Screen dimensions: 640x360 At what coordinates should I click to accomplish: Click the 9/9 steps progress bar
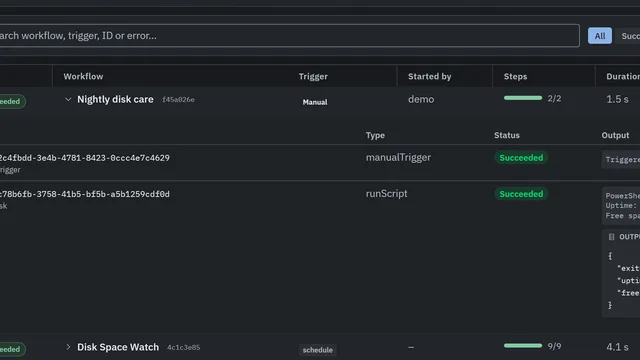523,346
